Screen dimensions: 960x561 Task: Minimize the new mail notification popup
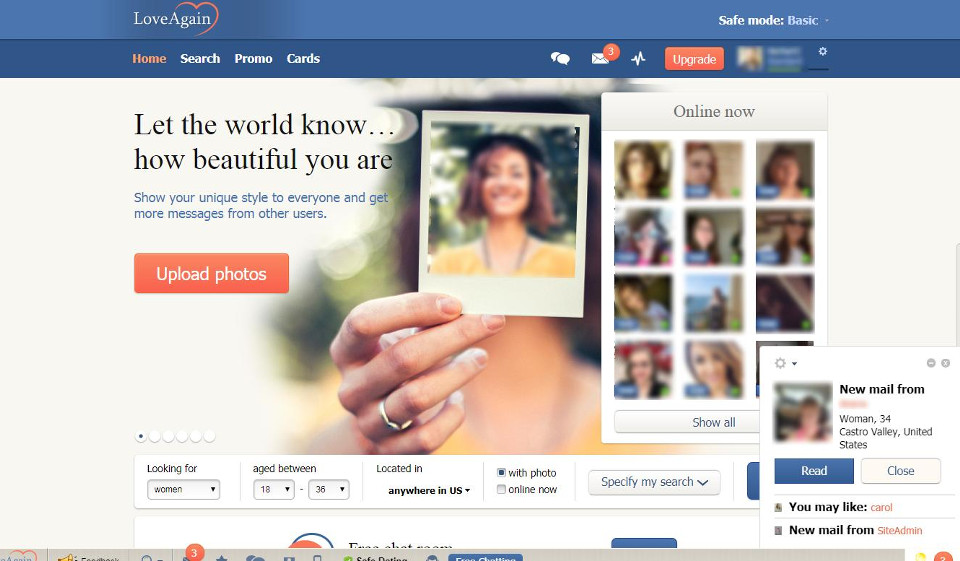(931, 363)
